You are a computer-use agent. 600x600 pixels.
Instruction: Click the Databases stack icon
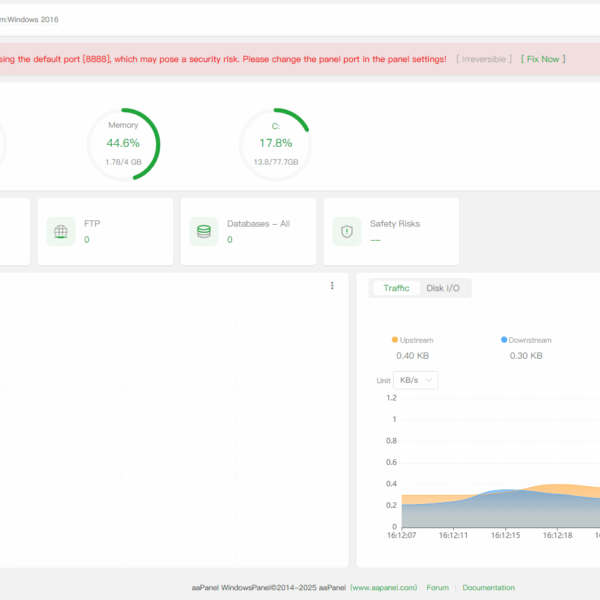coord(204,231)
